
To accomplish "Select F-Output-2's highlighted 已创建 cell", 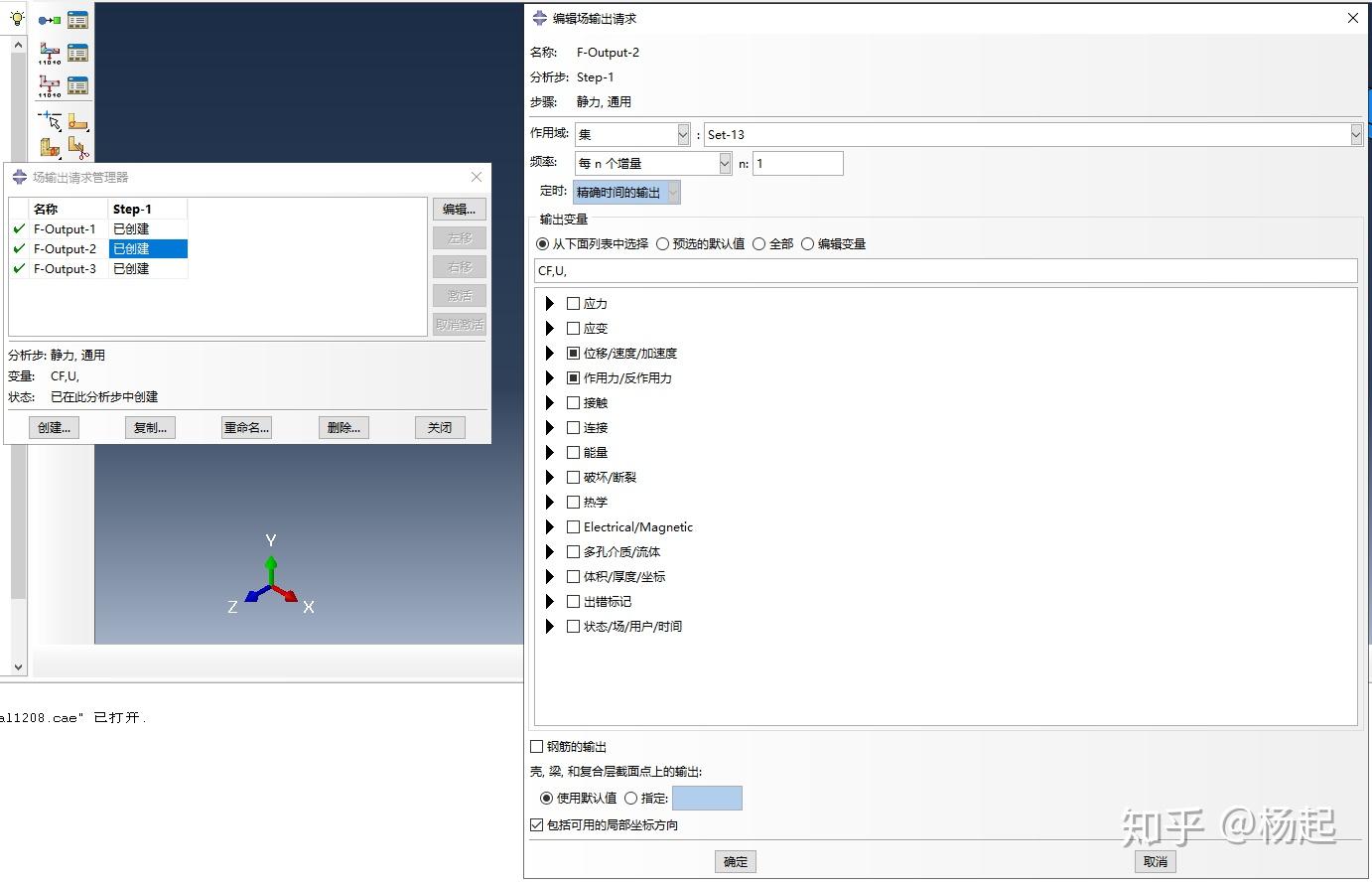I will [148, 248].
